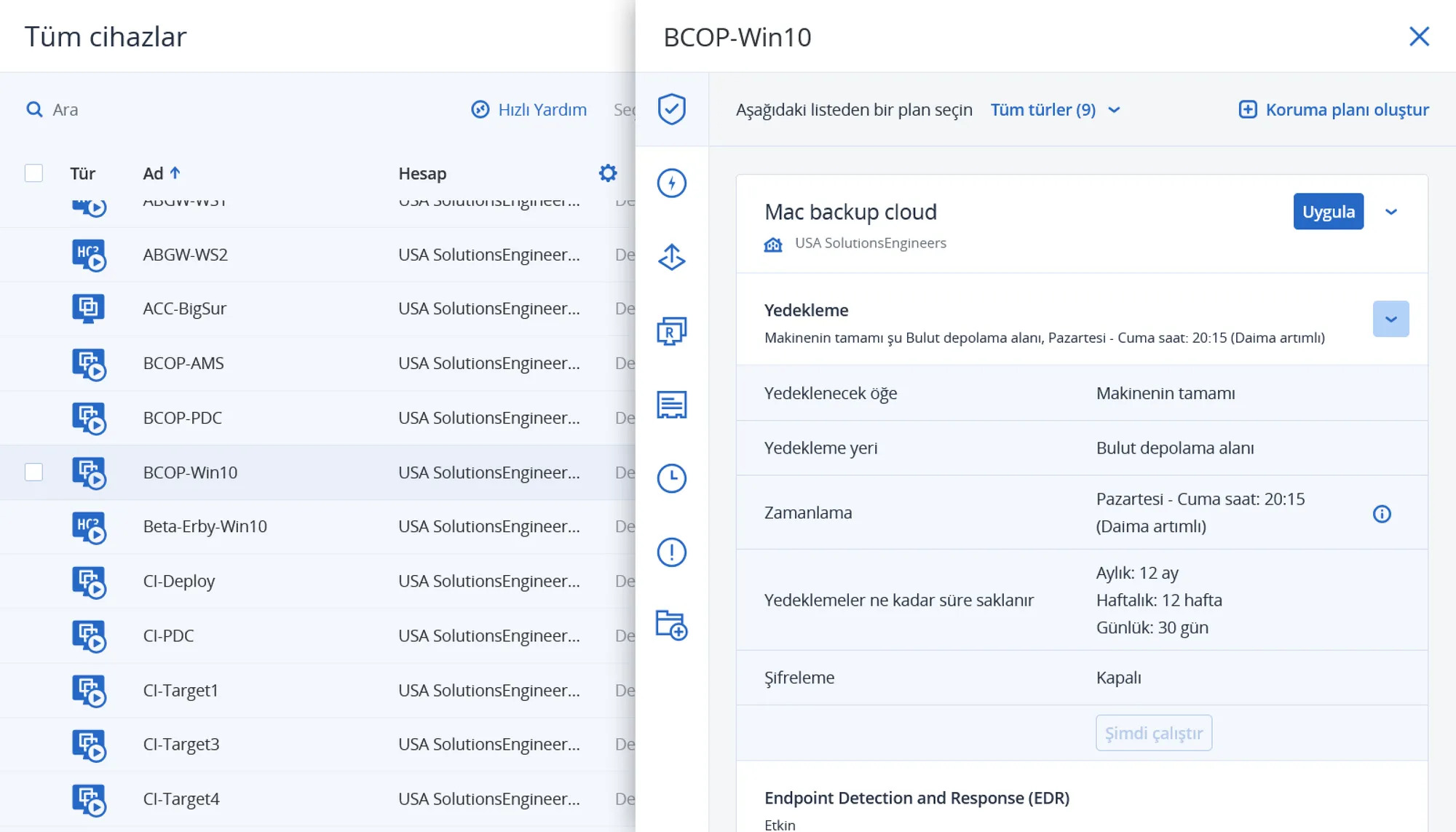The image size is (1456, 832).
Task: Show alerts exclamation icon
Action: (671, 552)
